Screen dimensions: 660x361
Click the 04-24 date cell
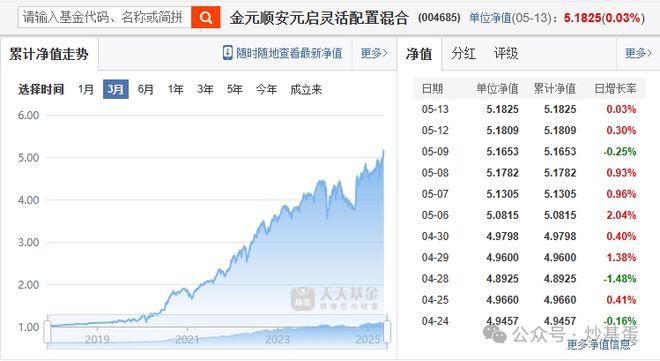coord(435,321)
